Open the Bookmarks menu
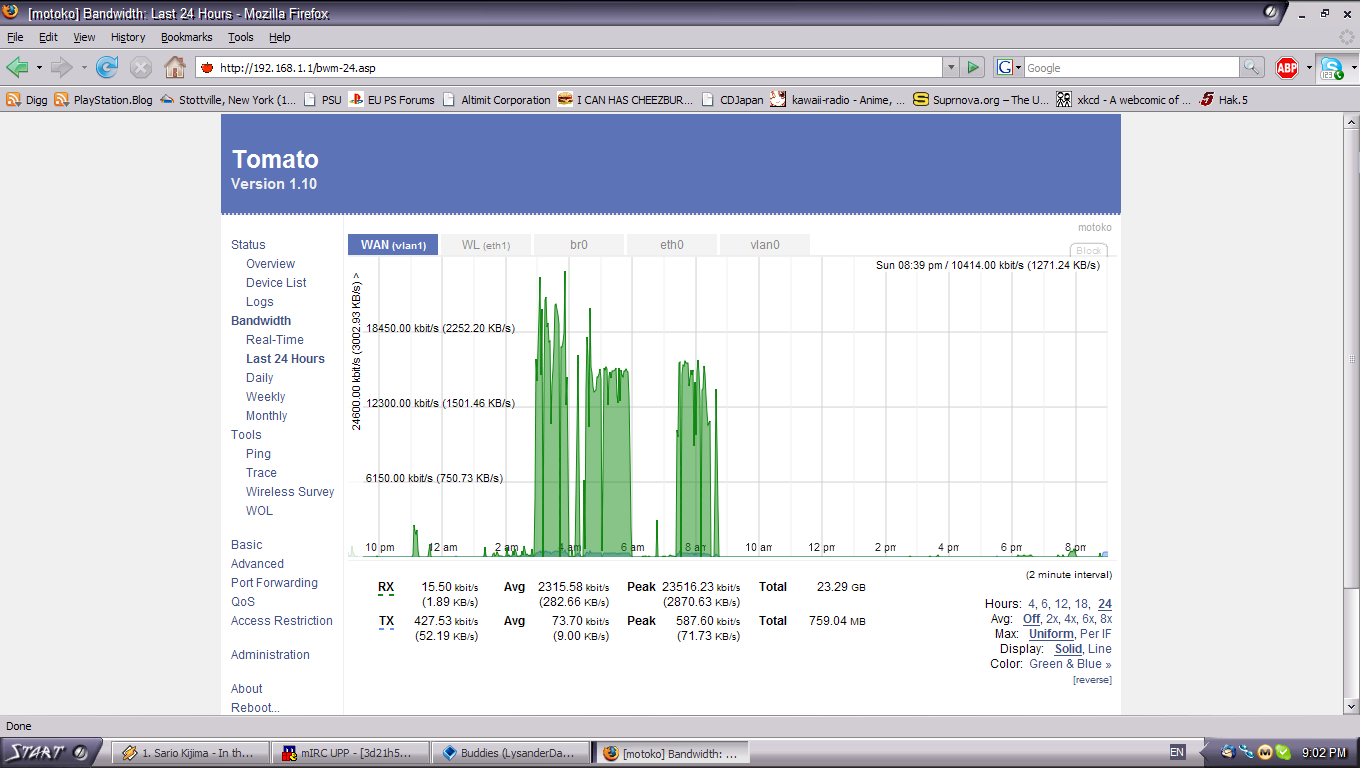 click(186, 37)
